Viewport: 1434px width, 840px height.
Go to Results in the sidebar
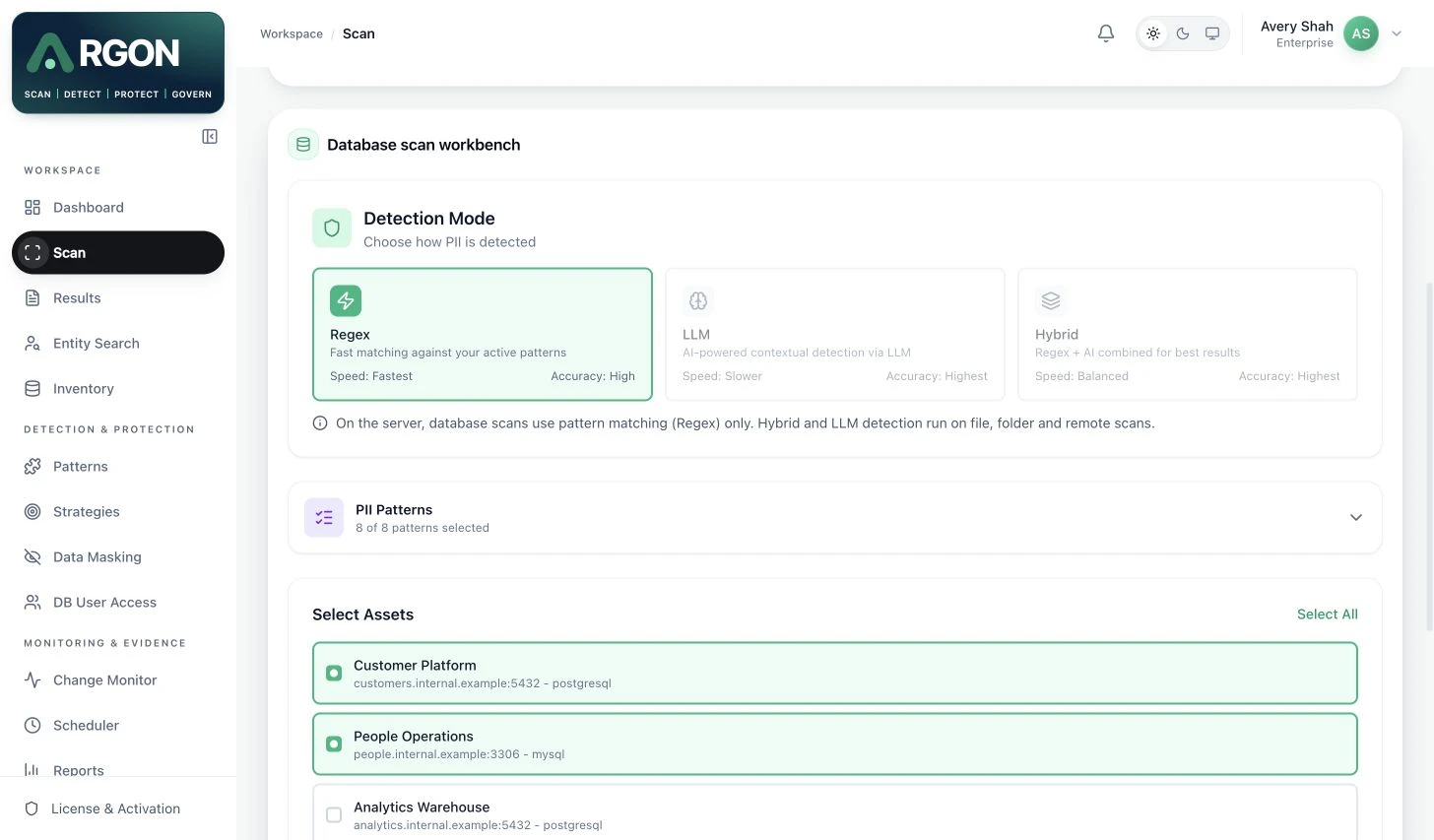118,298
